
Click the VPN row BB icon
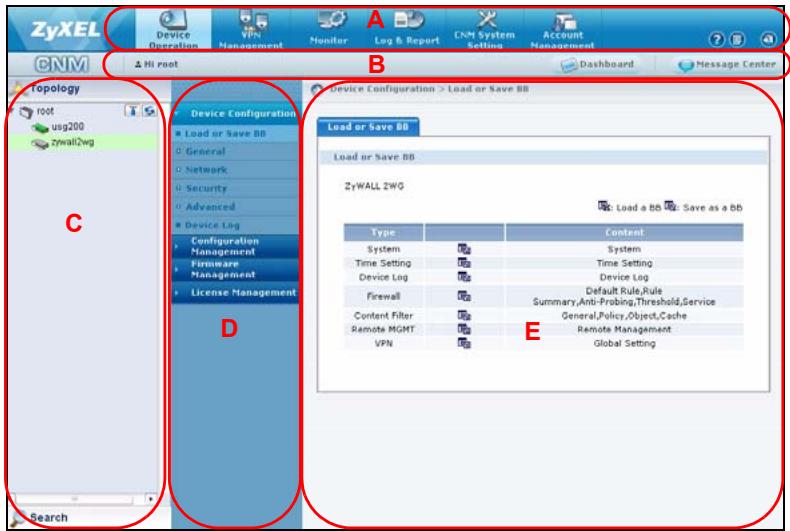464,343
